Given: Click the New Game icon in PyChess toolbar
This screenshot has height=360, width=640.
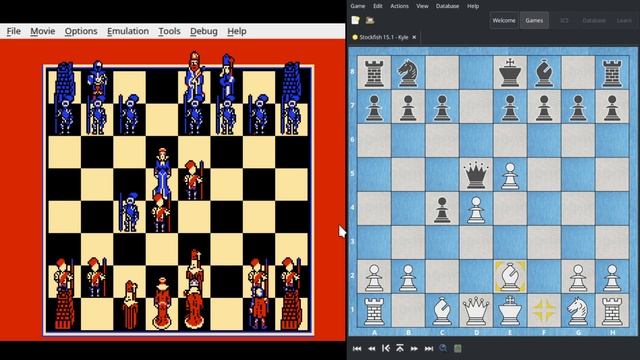Looking at the screenshot, I should 355,20.
